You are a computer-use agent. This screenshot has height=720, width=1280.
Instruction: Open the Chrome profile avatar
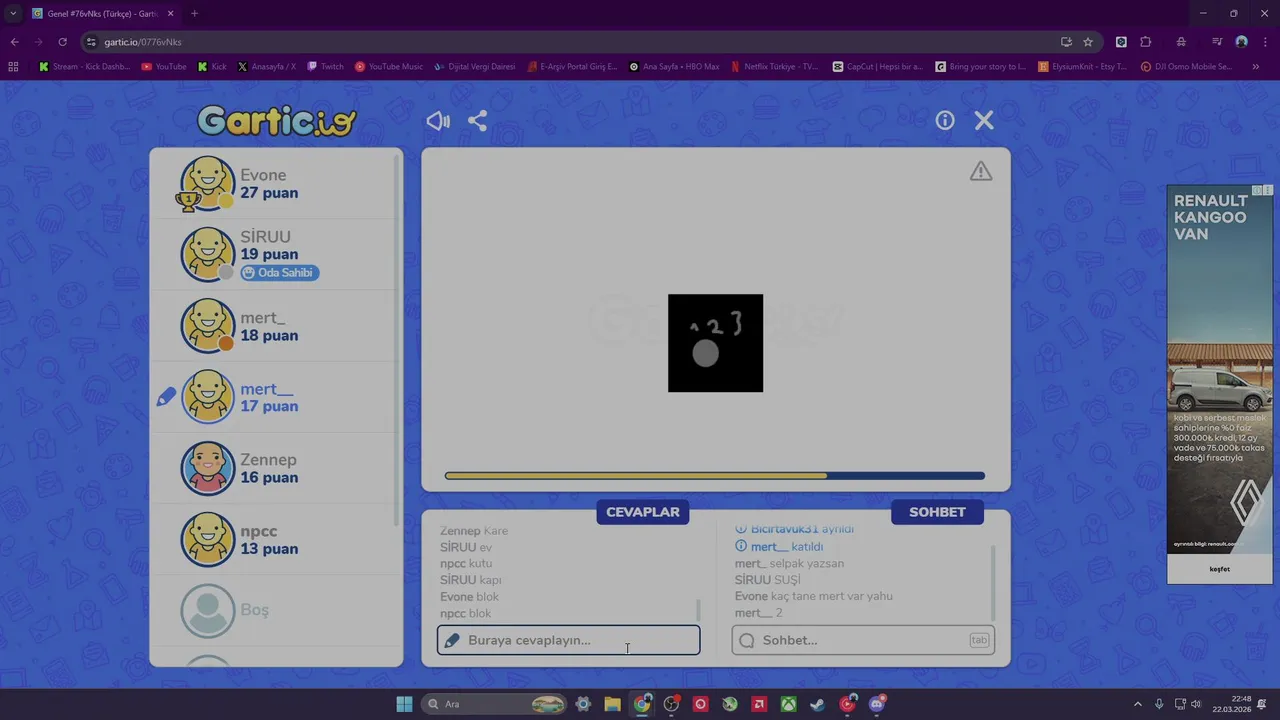1241,42
